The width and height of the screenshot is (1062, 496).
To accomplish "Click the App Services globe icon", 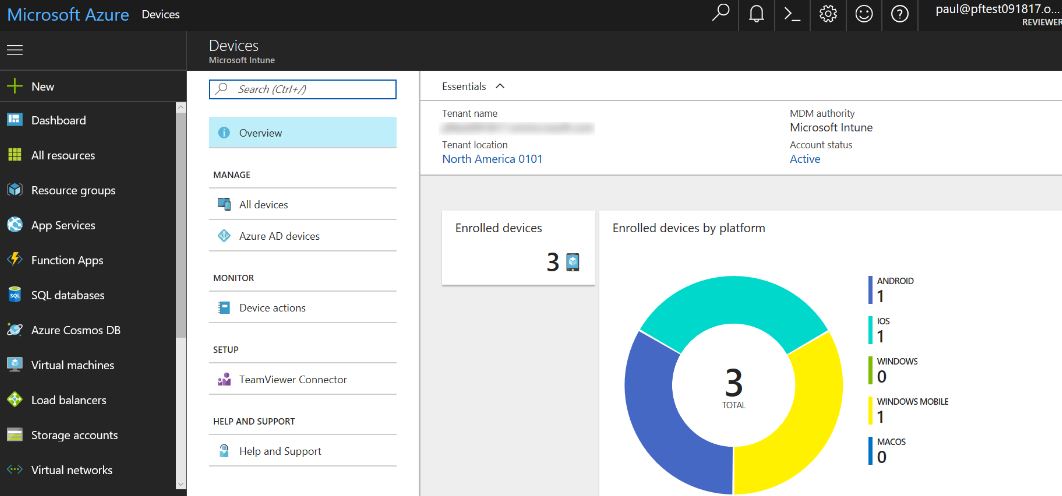I will [x=14, y=225].
